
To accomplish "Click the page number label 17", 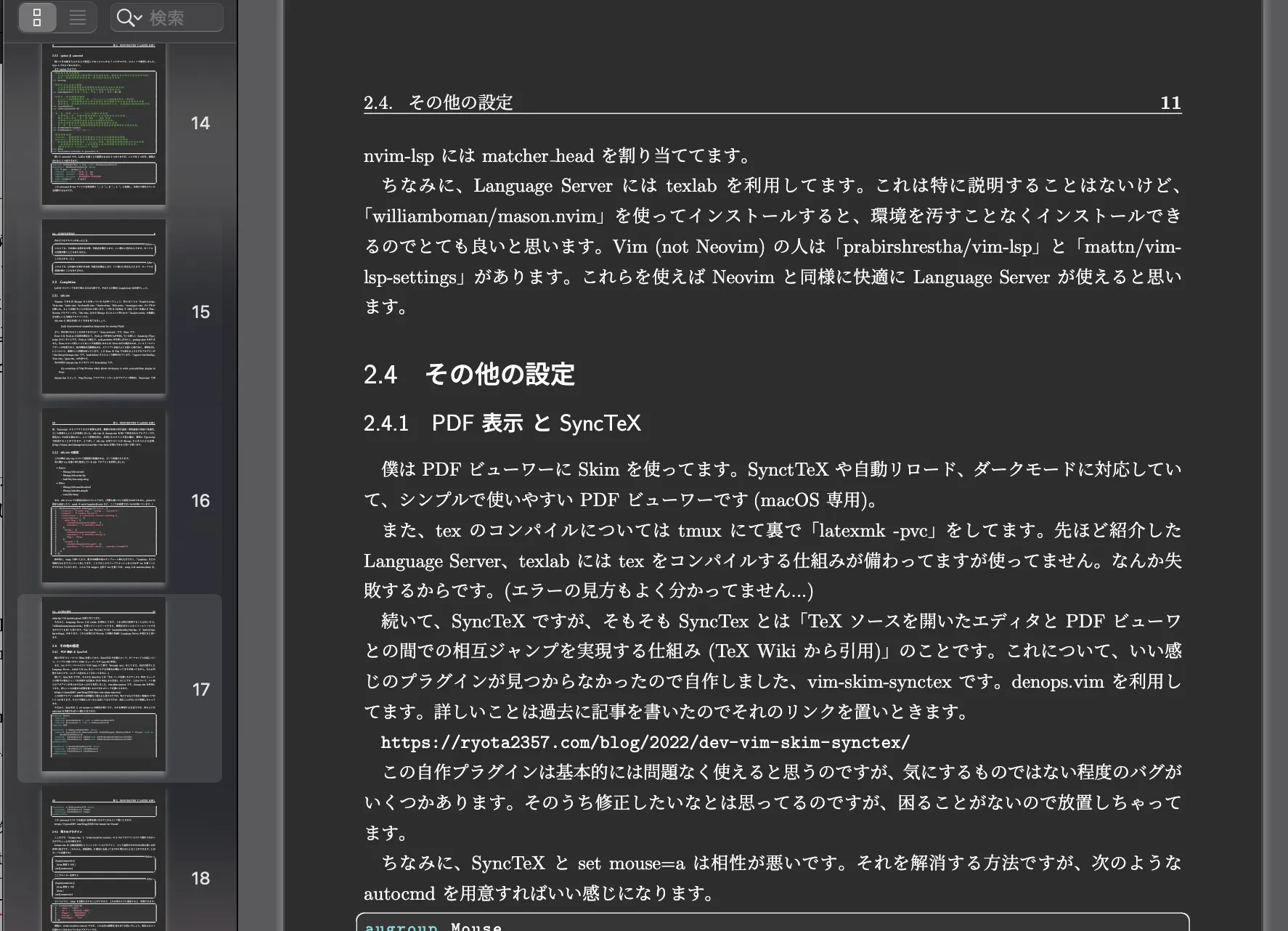I will click(200, 690).
